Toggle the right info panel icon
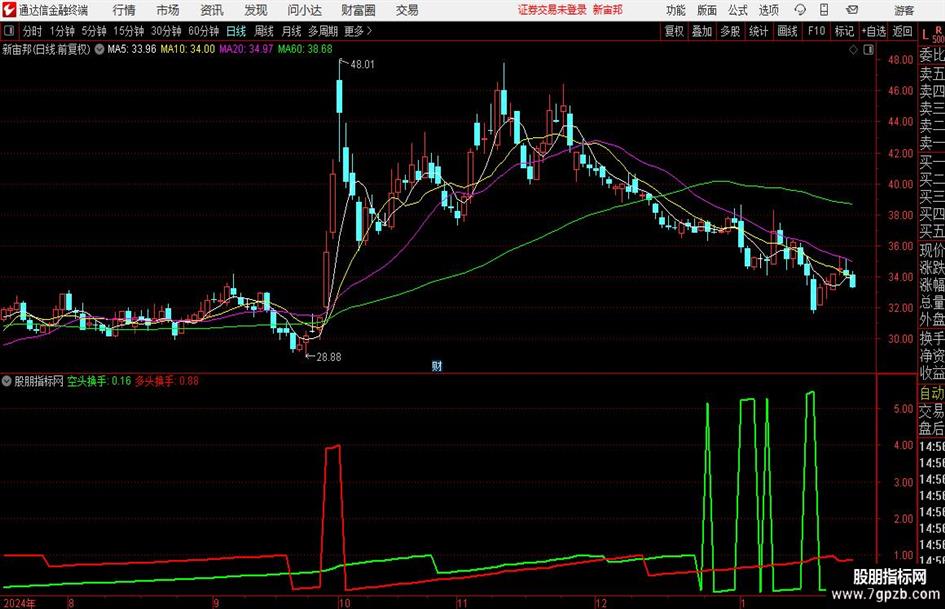The height and width of the screenshot is (609, 945). click(868, 50)
